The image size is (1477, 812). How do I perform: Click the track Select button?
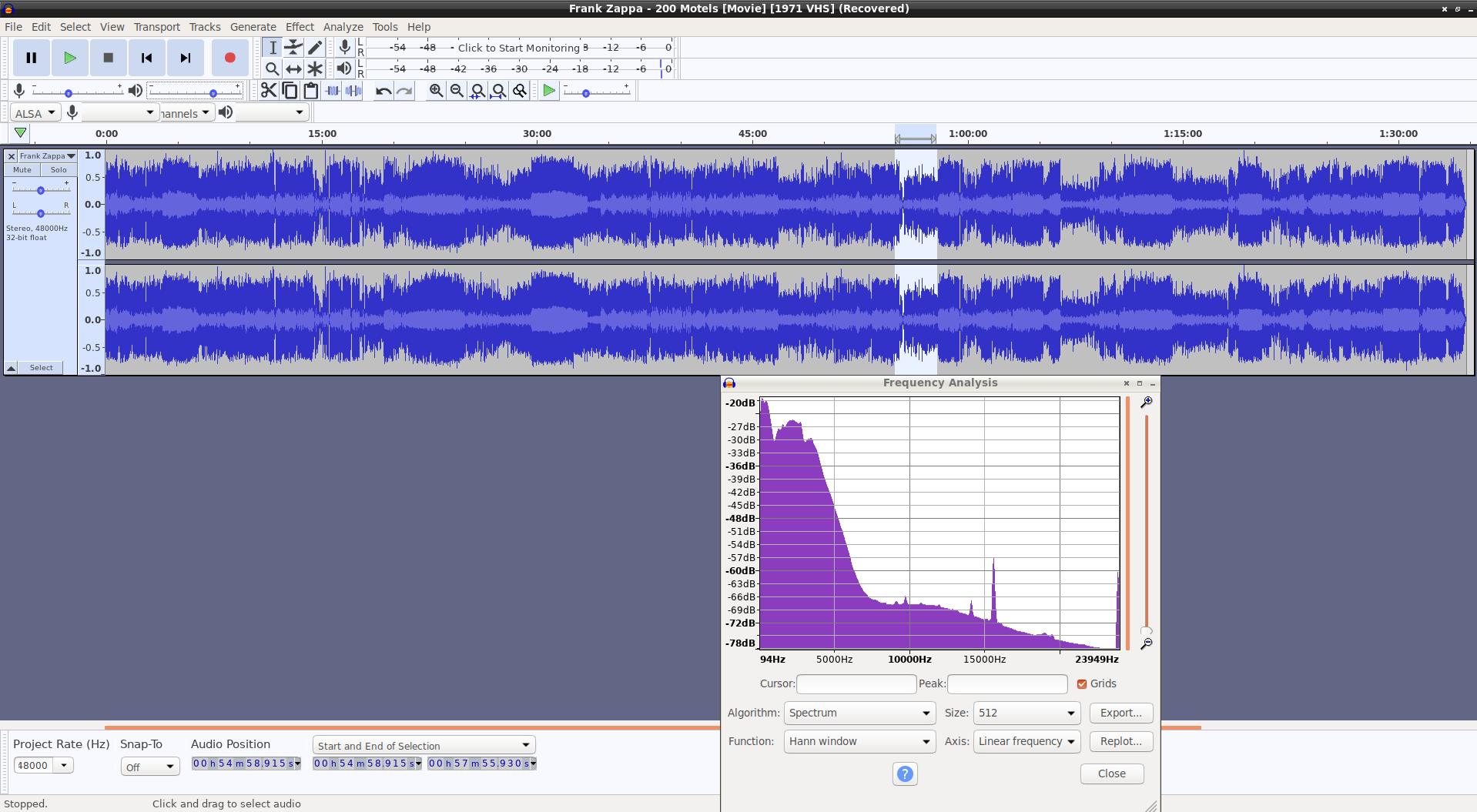click(42, 368)
